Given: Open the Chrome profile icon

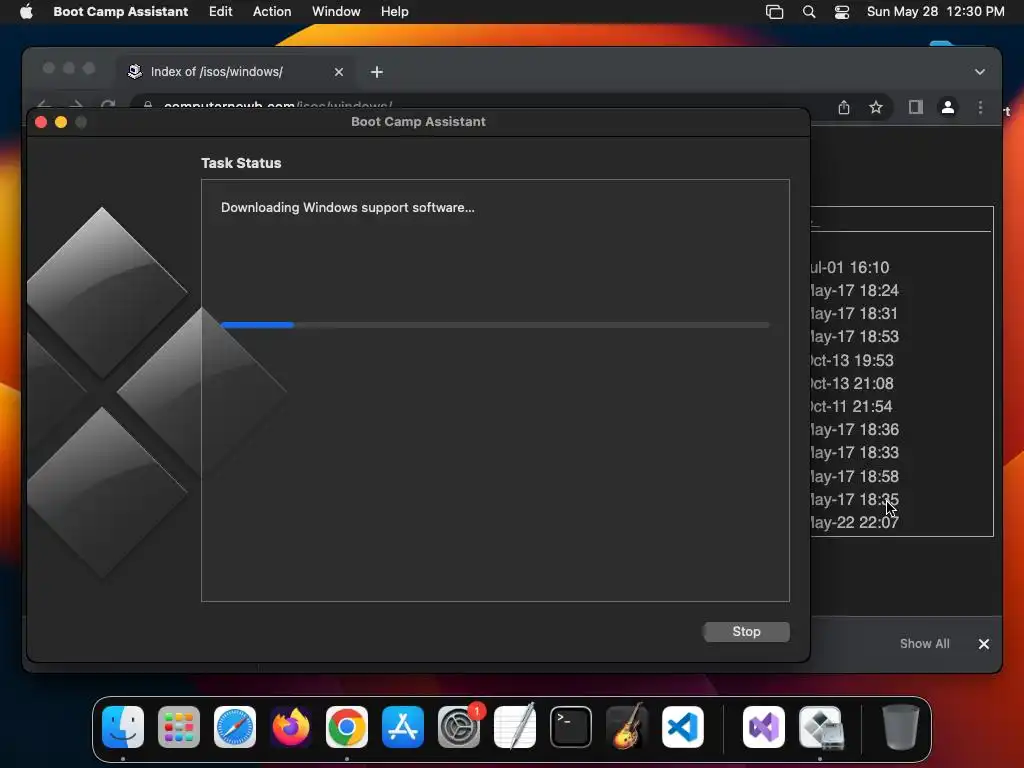Looking at the screenshot, I should [948, 107].
